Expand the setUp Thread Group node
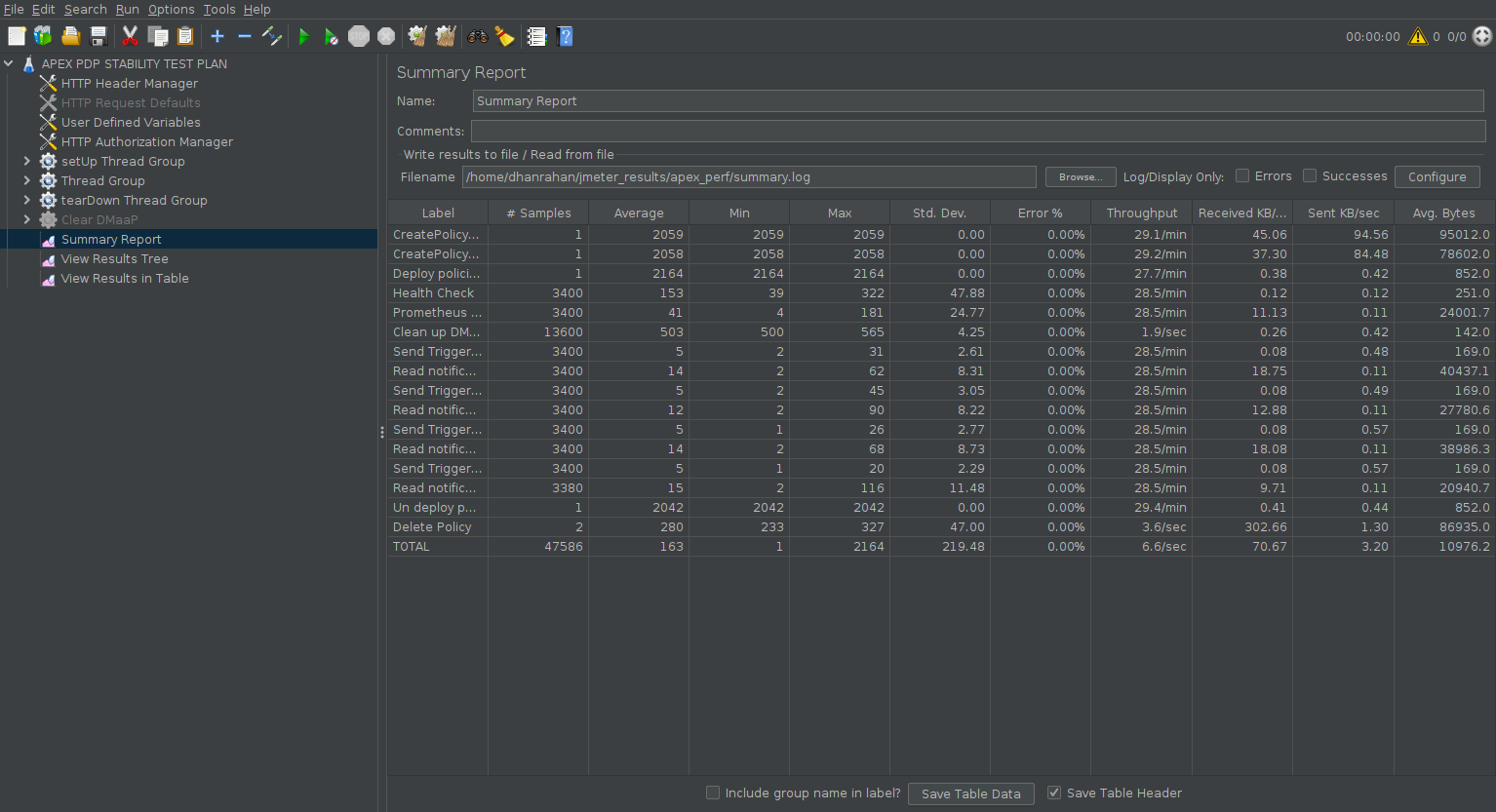 coord(27,161)
